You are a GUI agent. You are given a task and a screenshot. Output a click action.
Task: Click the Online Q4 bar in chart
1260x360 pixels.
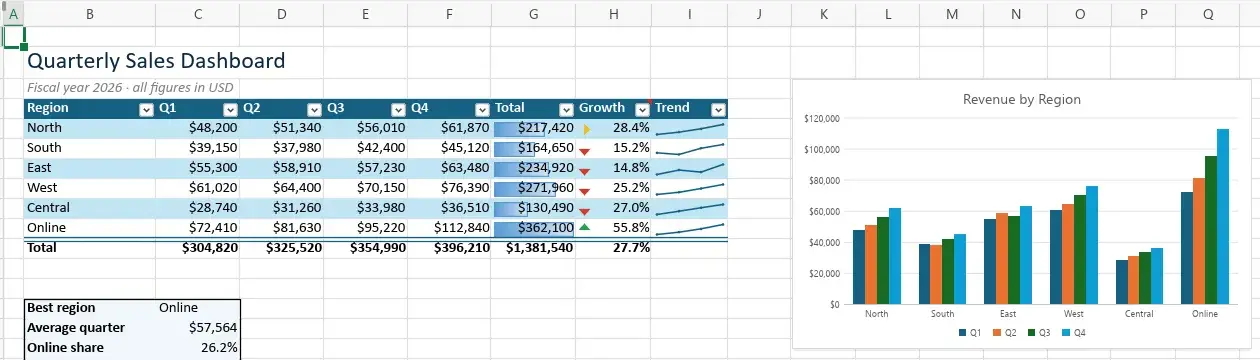pyautogui.click(x=1223, y=216)
